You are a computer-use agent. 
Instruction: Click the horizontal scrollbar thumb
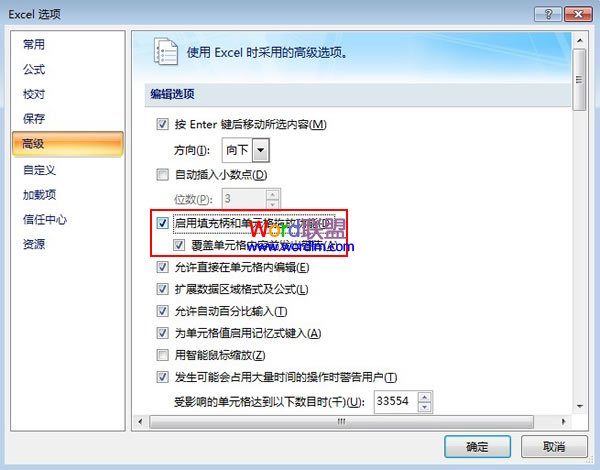(x=341, y=421)
